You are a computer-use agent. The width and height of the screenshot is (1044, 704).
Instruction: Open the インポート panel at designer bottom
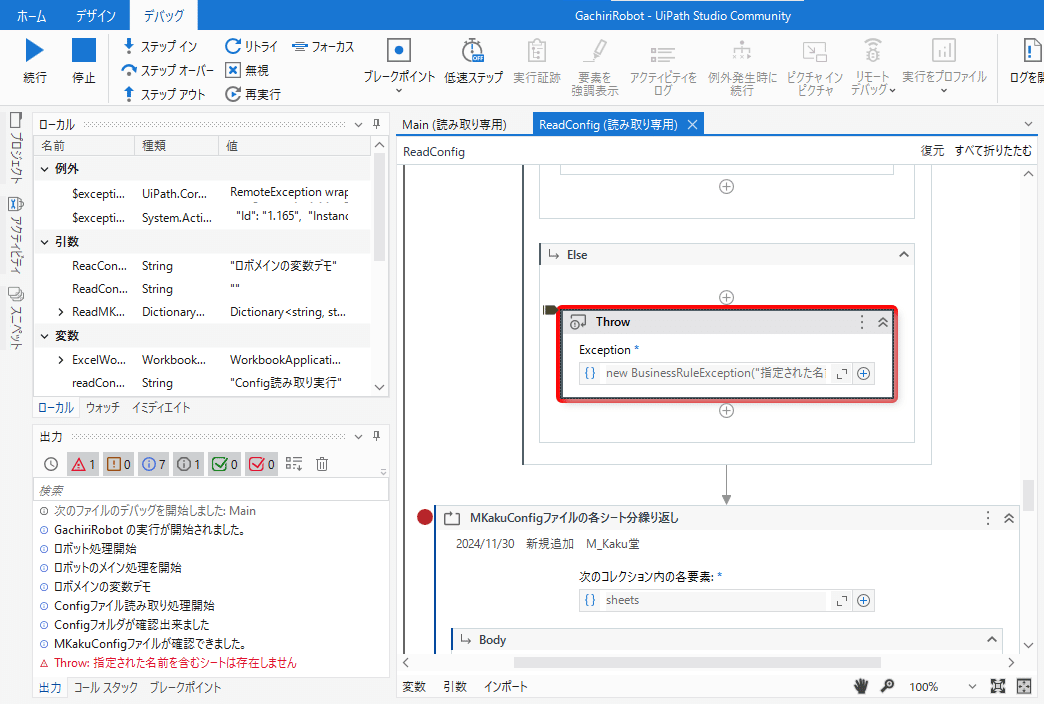(x=505, y=687)
